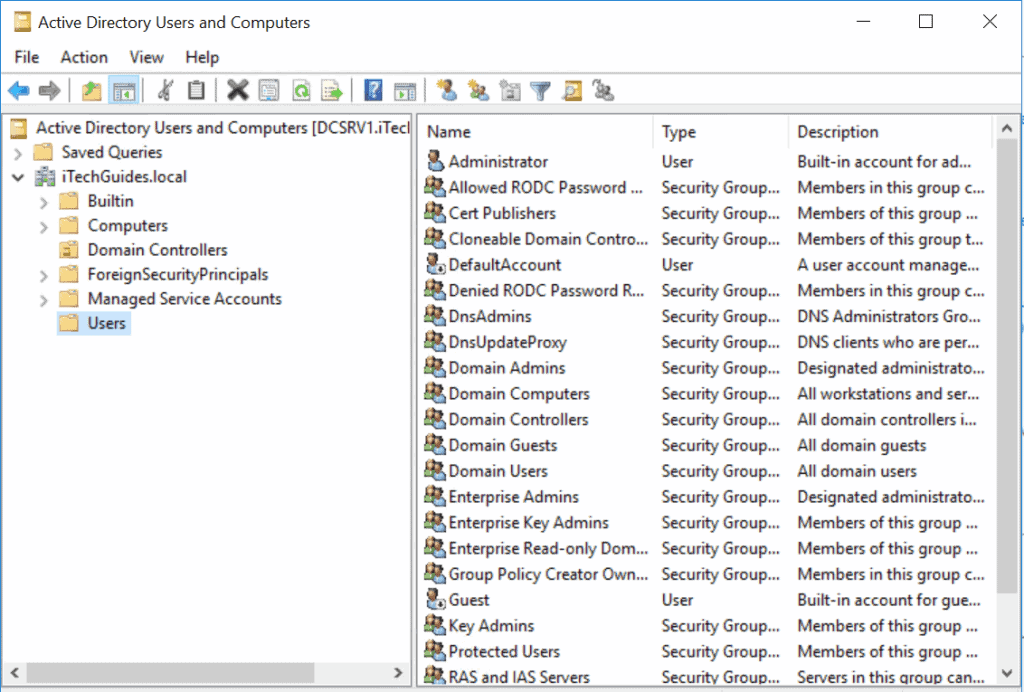
Task: Go up one level using folder icon
Action: pos(91,91)
